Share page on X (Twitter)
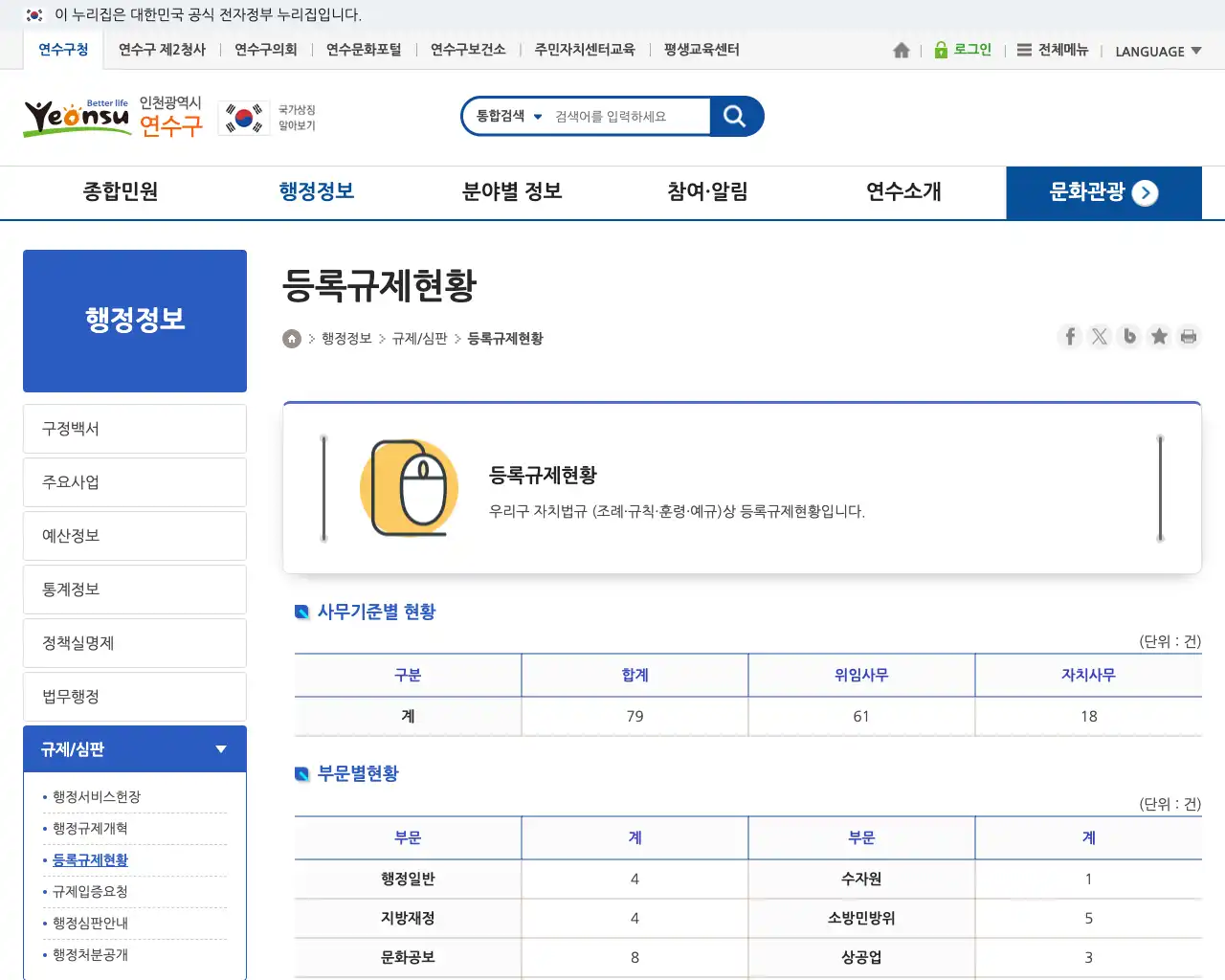Viewport: 1225px width, 980px height. pos(1100,337)
